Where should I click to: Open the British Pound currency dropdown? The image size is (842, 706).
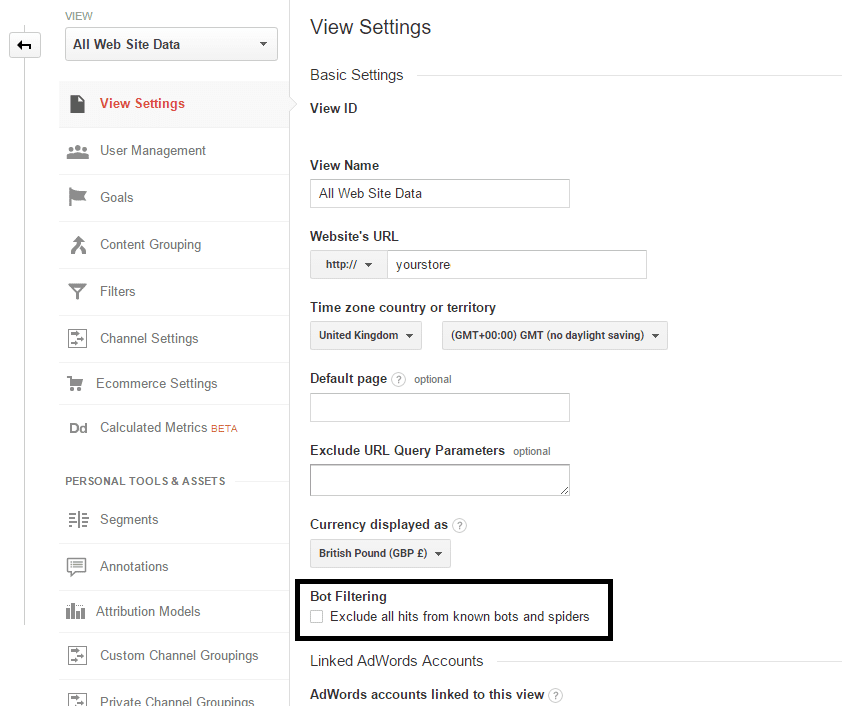coord(380,554)
